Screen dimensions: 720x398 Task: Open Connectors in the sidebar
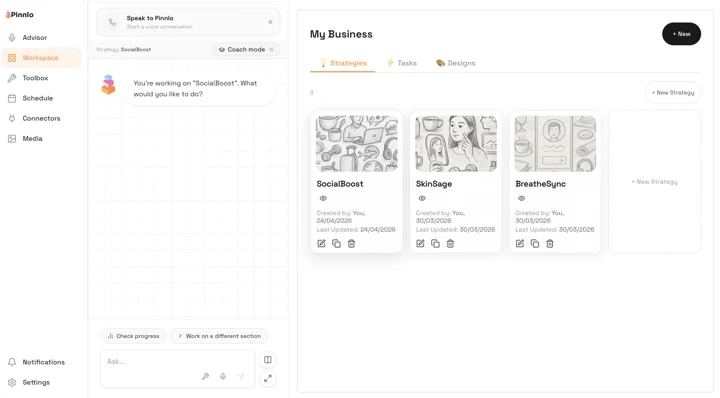pos(41,118)
